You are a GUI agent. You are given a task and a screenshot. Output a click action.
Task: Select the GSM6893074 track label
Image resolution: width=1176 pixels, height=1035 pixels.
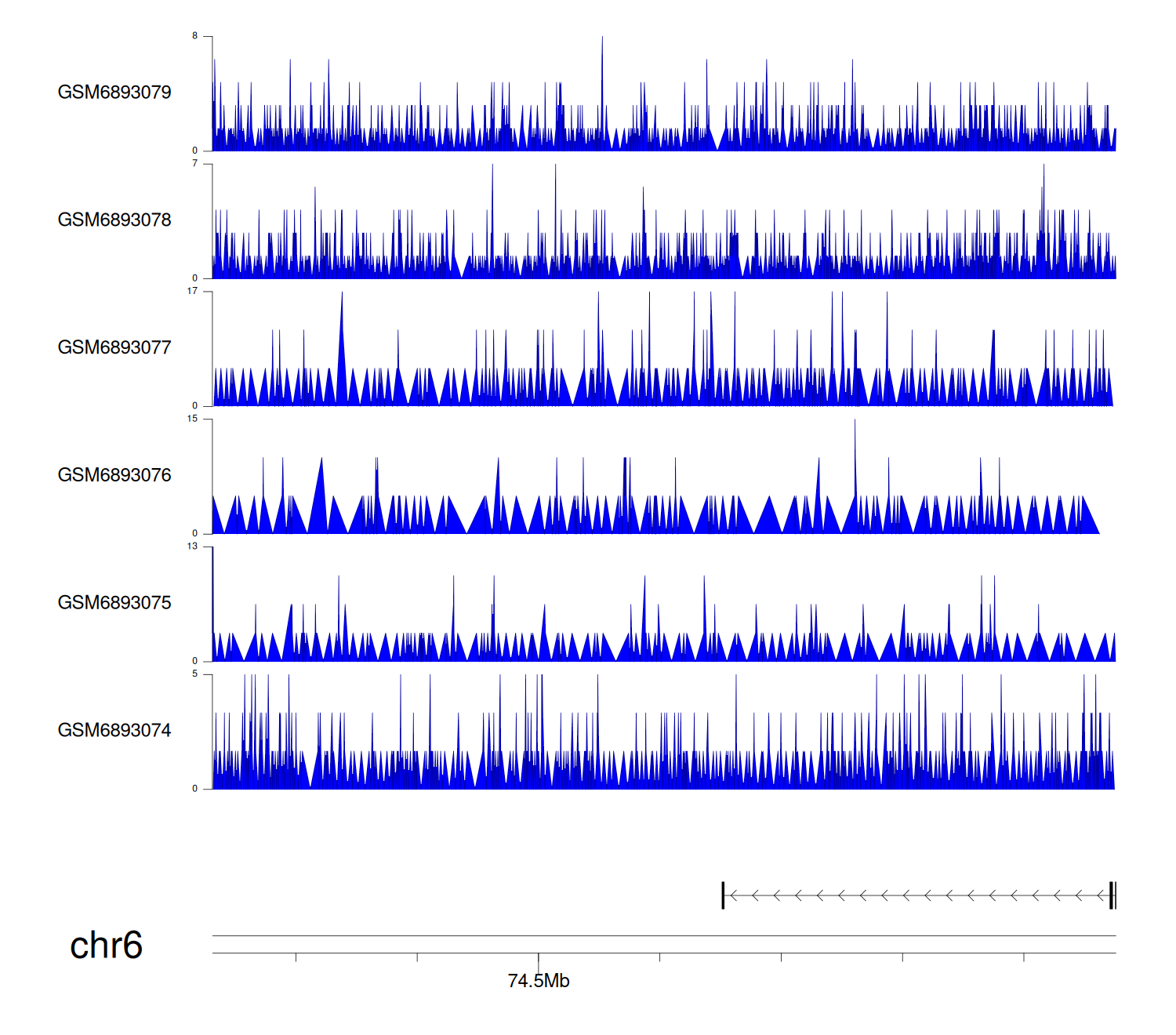pyautogui.click(x=114, y=731)
